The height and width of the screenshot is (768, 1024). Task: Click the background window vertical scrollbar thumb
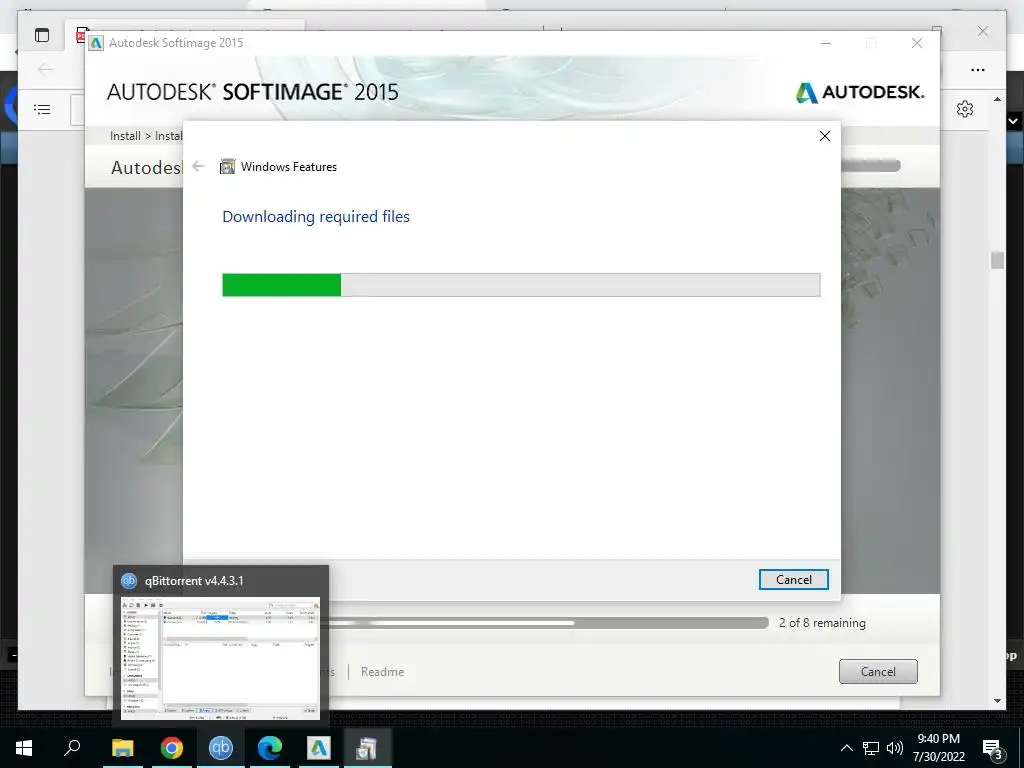[997, 260]
